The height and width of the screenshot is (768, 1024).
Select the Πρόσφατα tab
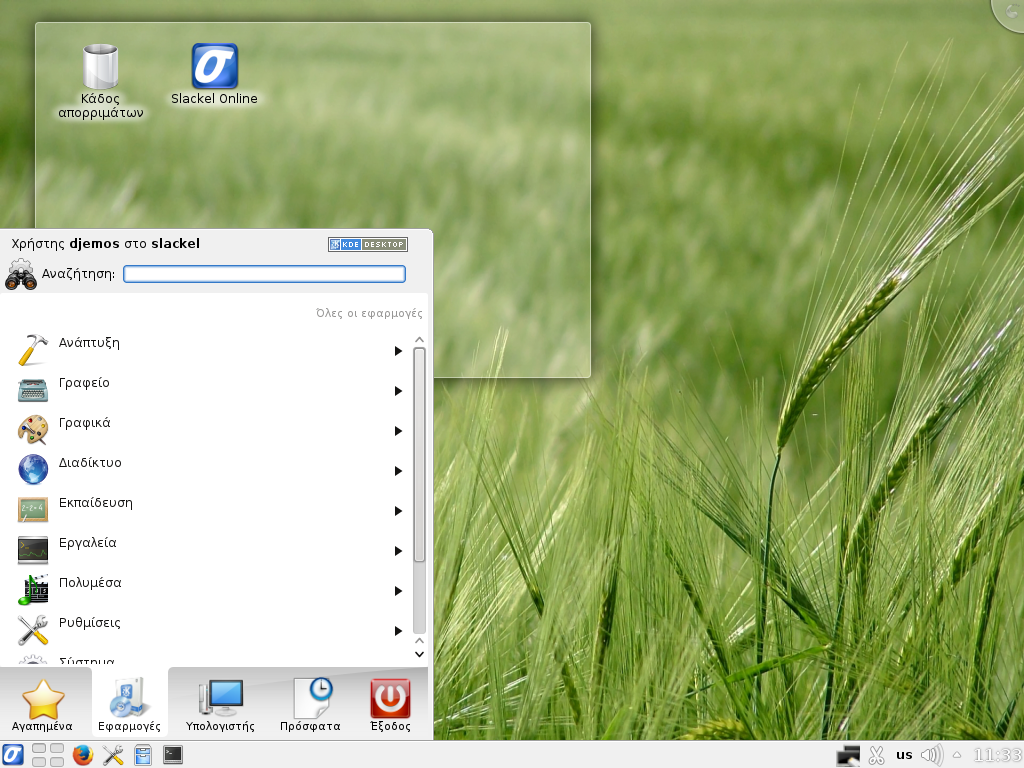310,705
